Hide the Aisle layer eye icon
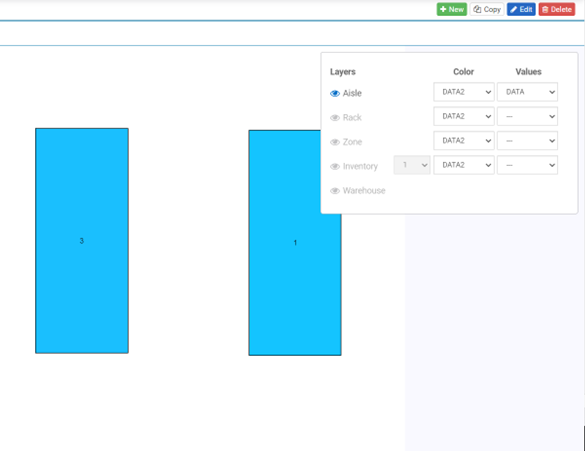 [x=335, y=93]
